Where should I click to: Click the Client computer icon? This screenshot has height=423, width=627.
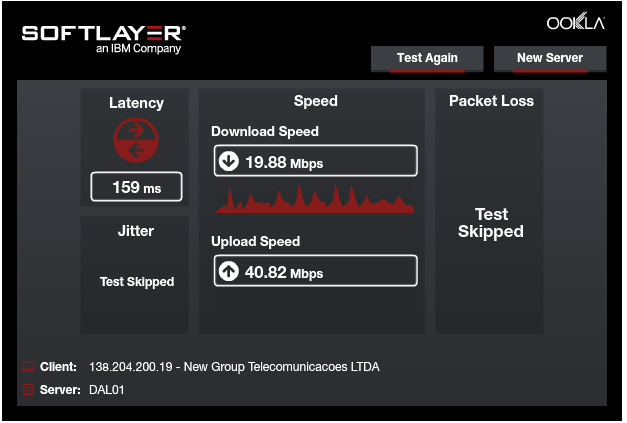point(27,367)
